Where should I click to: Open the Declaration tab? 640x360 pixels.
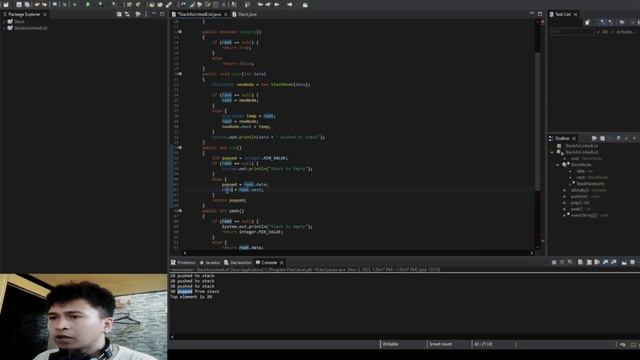click(x=238, y=263)
